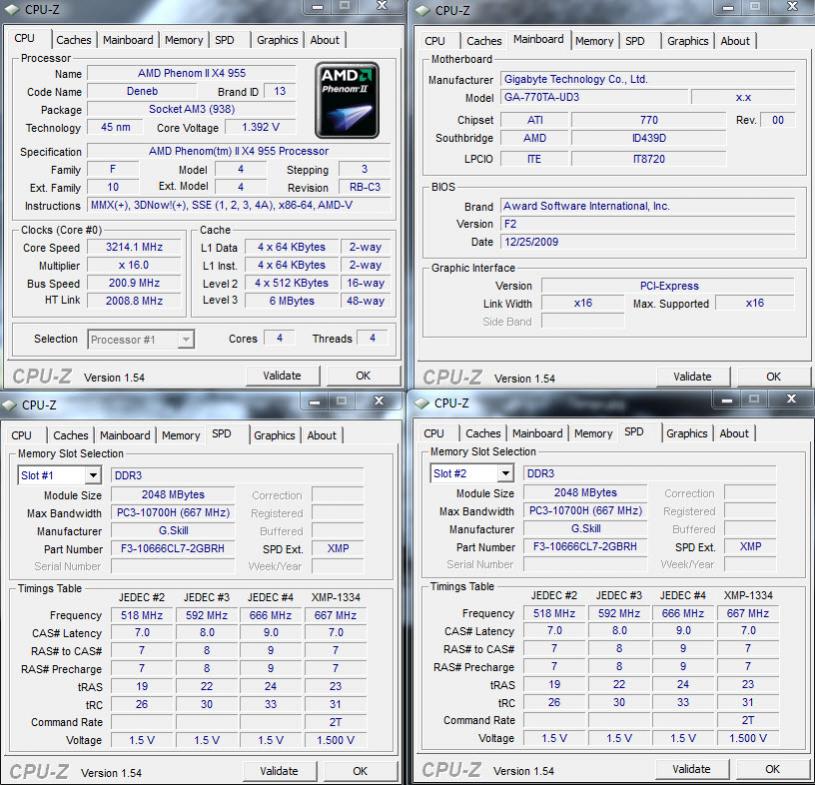Go to About tab in Slot #1 window
The height and width of the screenshot is (785, 815).
coord(321,436)
